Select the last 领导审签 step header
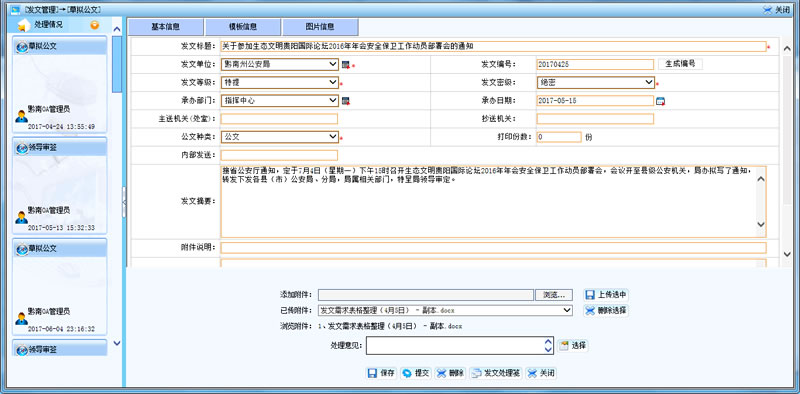Viewport: 800px width, 394px height. (x=59, y=349)
